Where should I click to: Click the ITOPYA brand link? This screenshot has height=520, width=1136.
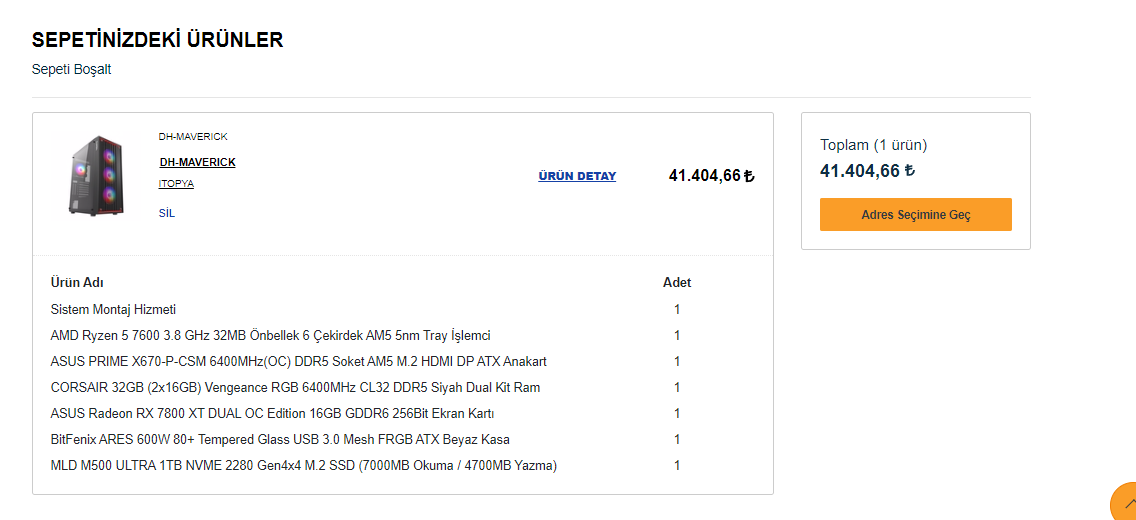pos(176,184)
